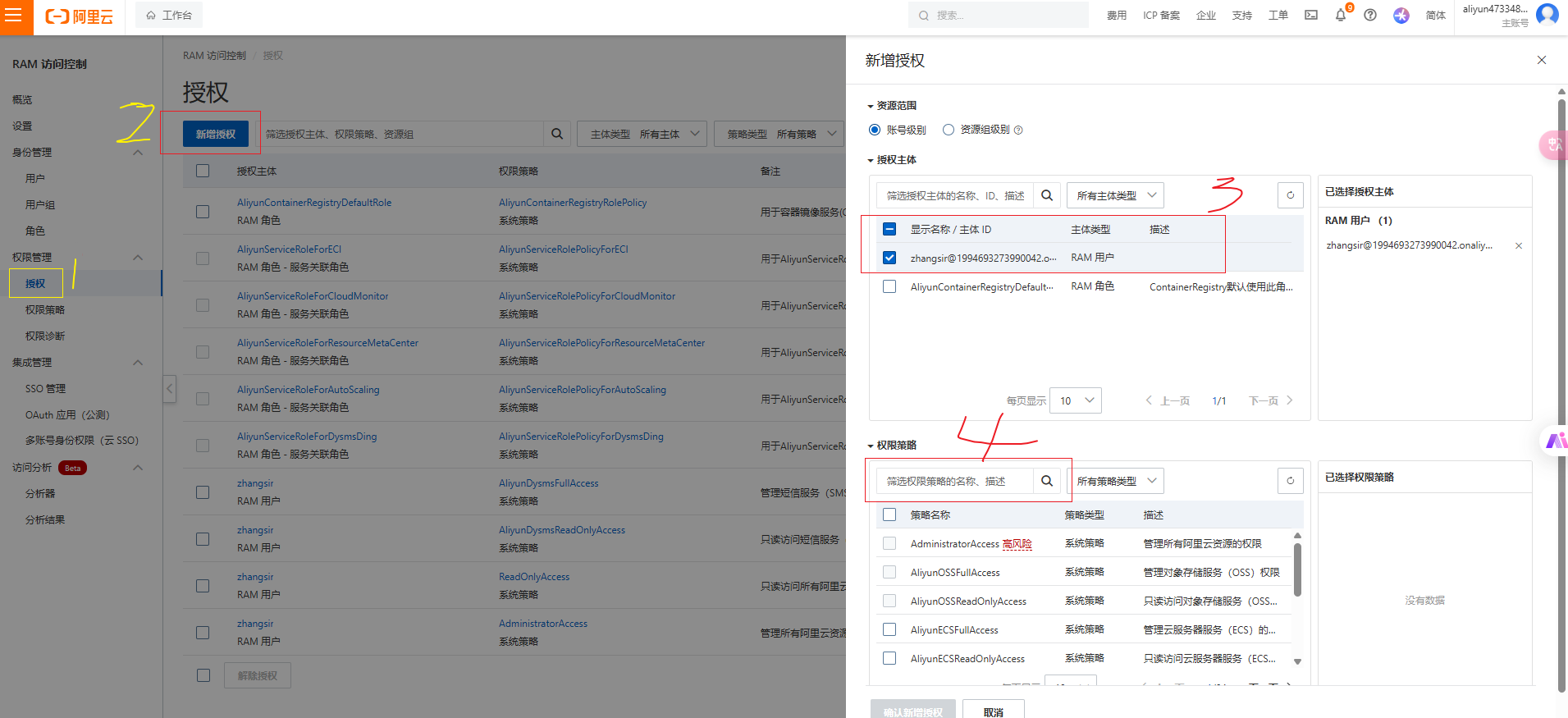Open the help question mark icon
This screenshot has height=718, width=1568.
(1370, 15)
